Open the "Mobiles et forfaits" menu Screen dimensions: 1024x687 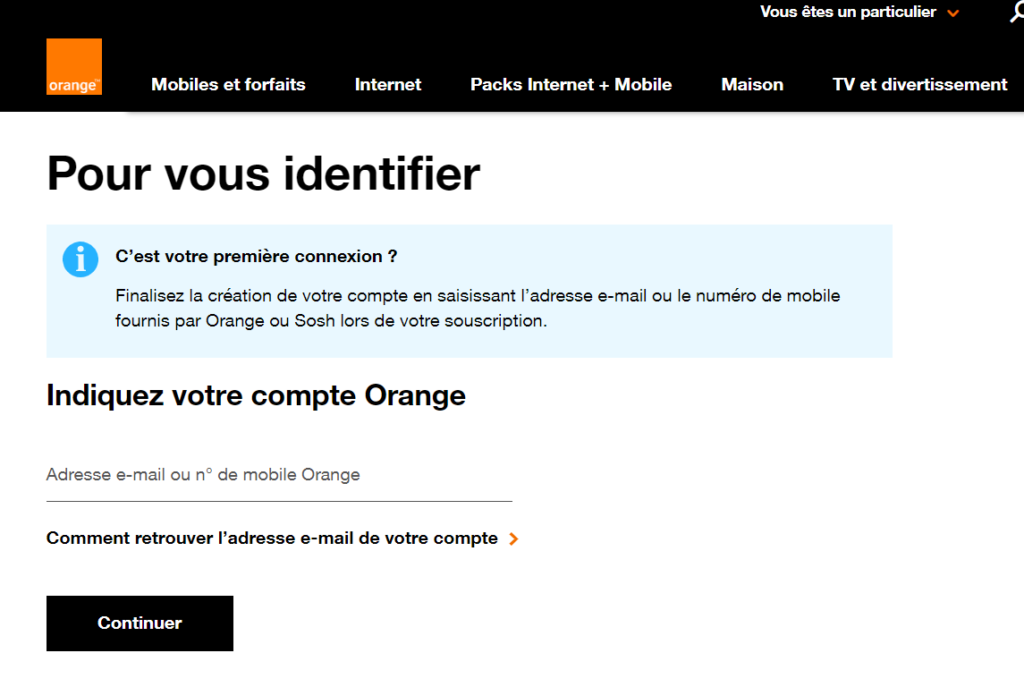tap(228, 85)
